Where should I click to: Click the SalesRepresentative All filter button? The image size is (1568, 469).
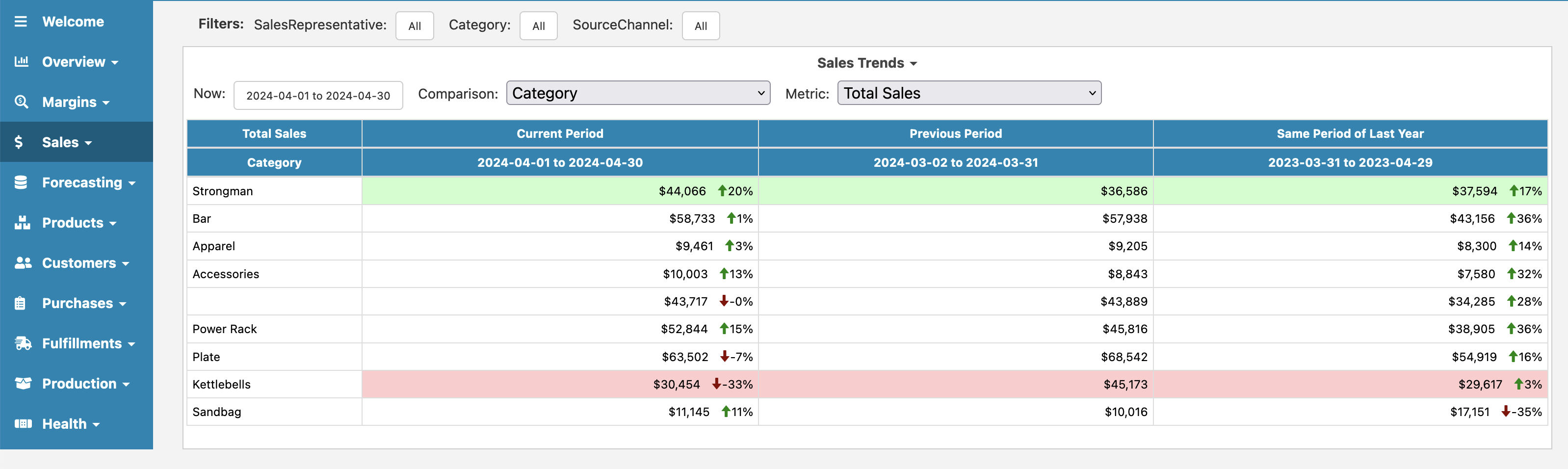(x=414, y=26)
